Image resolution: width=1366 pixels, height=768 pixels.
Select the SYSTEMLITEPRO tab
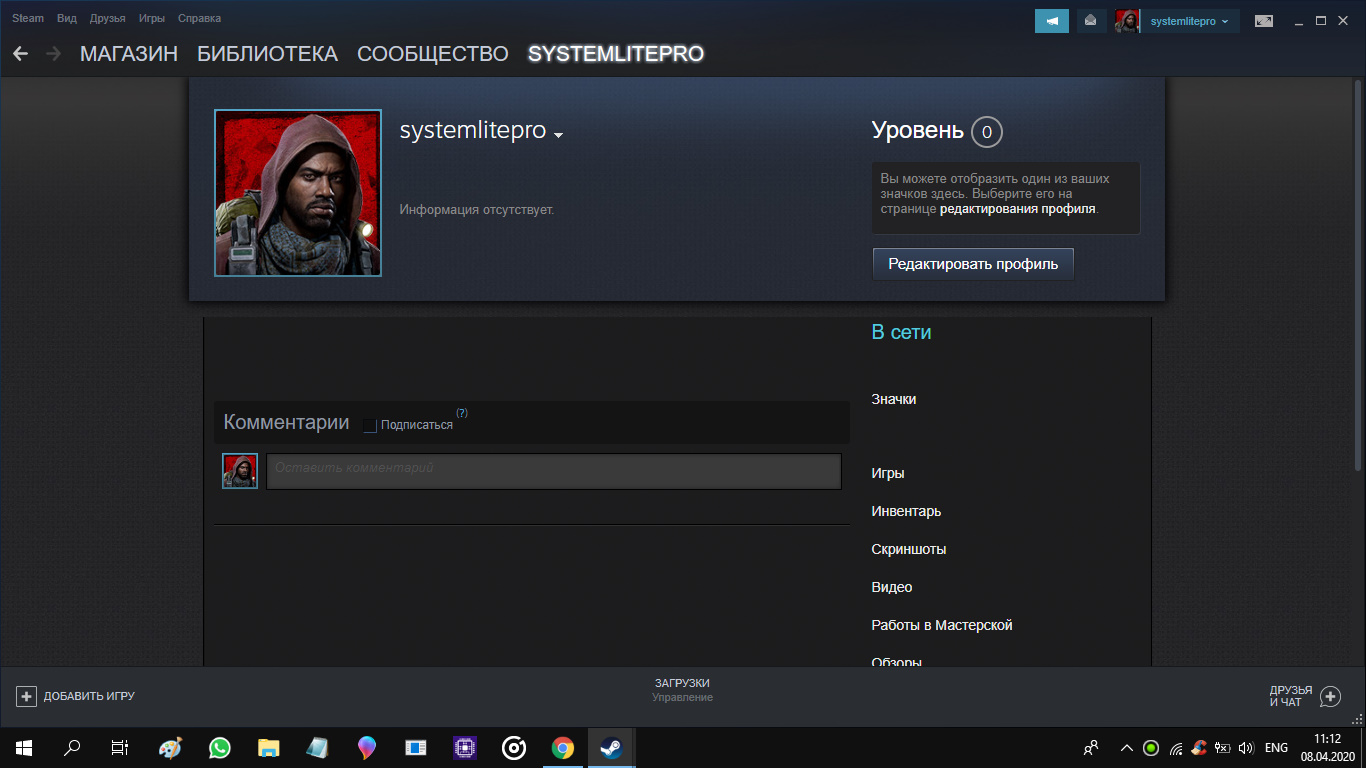click(616, 54)
